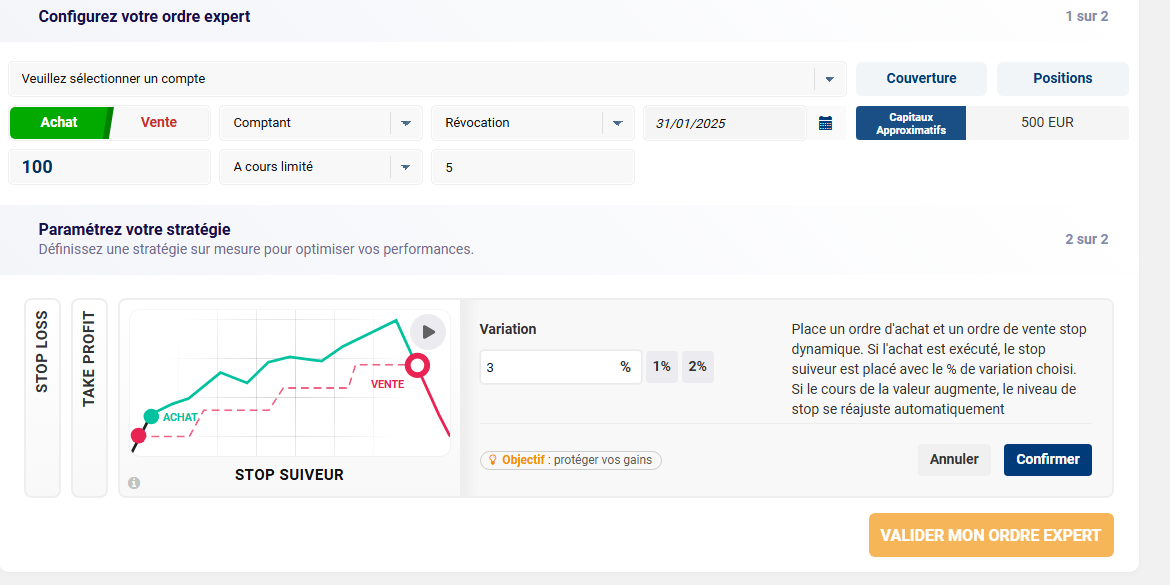
Task: Confirm the strategy with Confirmer
Action: 1047,460
